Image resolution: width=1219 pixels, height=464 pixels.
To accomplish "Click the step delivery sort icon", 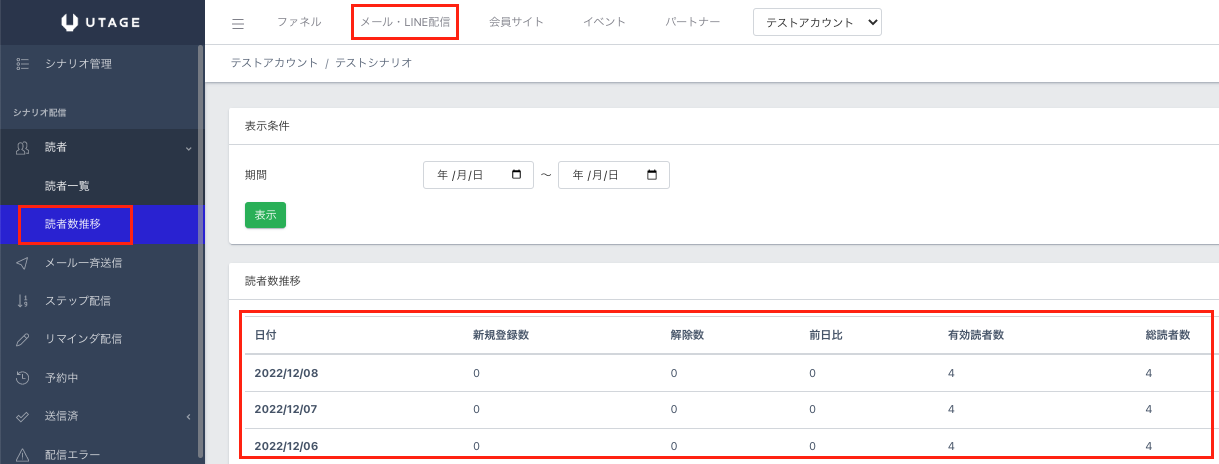I will coord(23,301).
